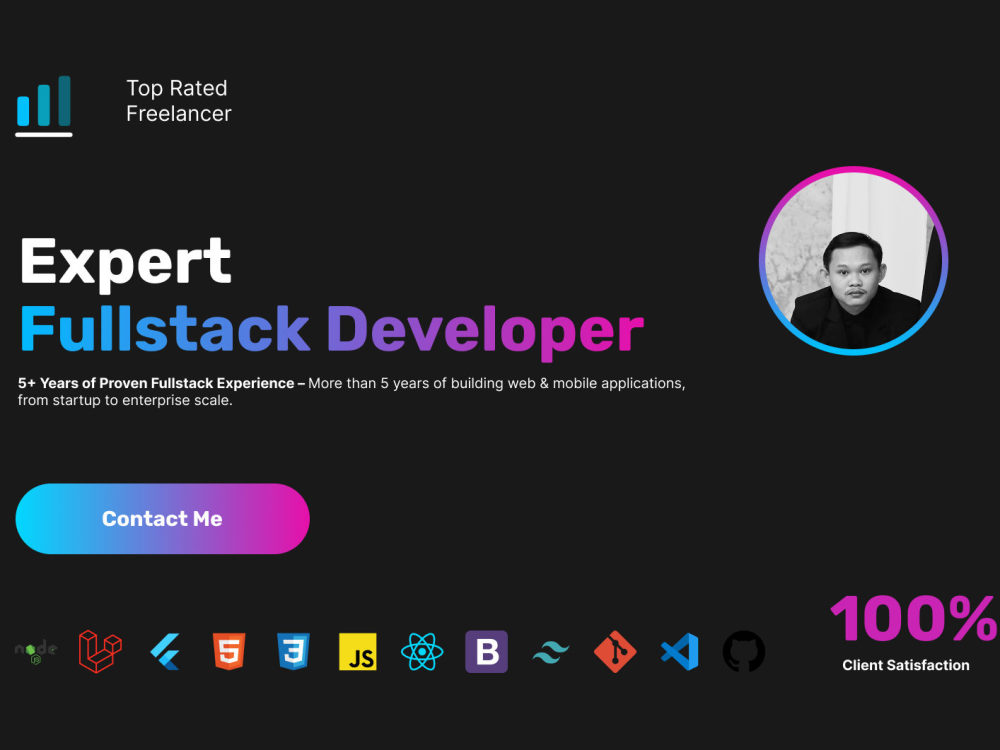Select the purple Bootstrap B icon
The image size is (1000, 750).
(487, 651)
